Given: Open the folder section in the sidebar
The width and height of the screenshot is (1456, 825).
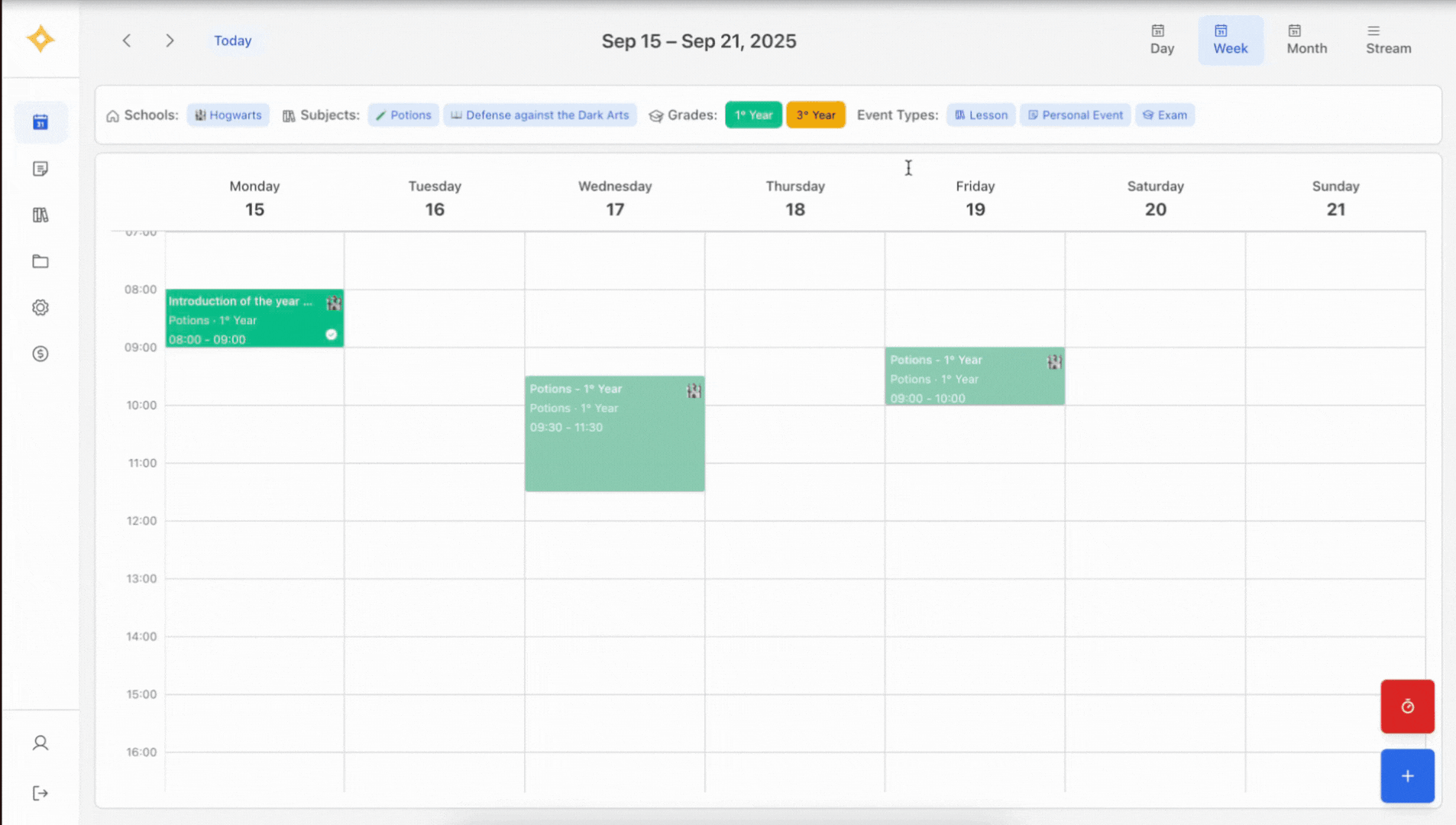Looking at the screenshot, I should coord(40,260).
